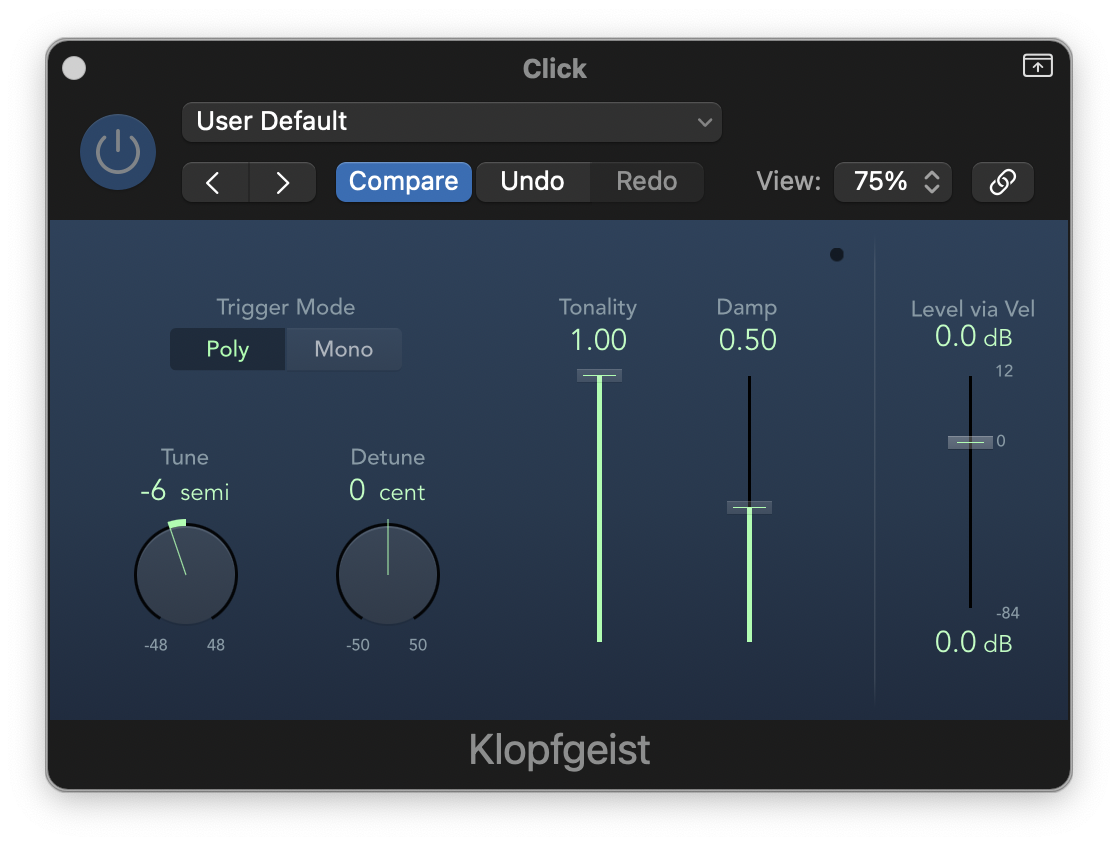This screenshot has height=846, width=1118.
Task: Click the Level via Vel slider handle
Action: tap(970, 441)
